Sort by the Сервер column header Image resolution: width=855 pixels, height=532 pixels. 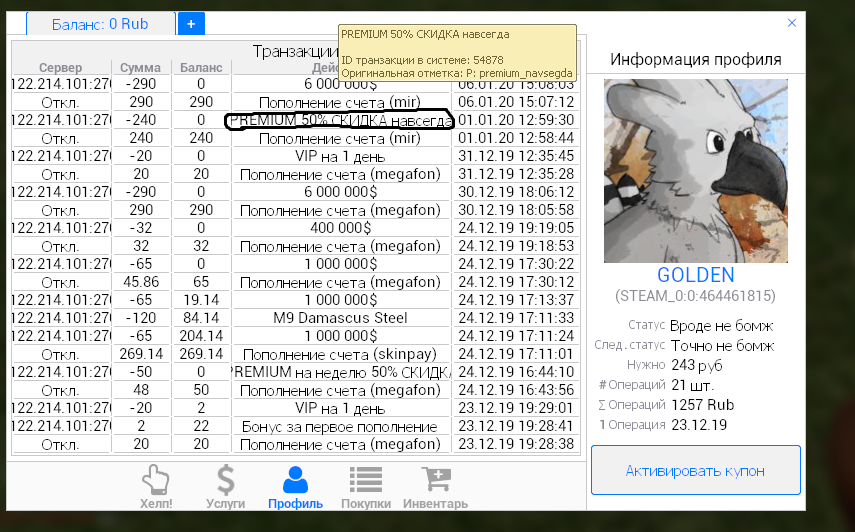tap(60, 67)
